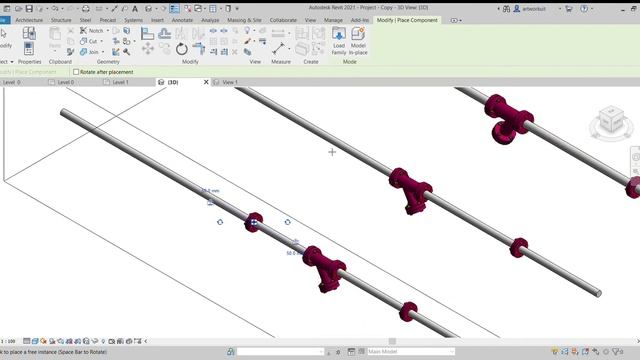Viewport: 640px width, 360px height.
Task: Open the Help question mark dropdown
Action: [x=592, y=9]
